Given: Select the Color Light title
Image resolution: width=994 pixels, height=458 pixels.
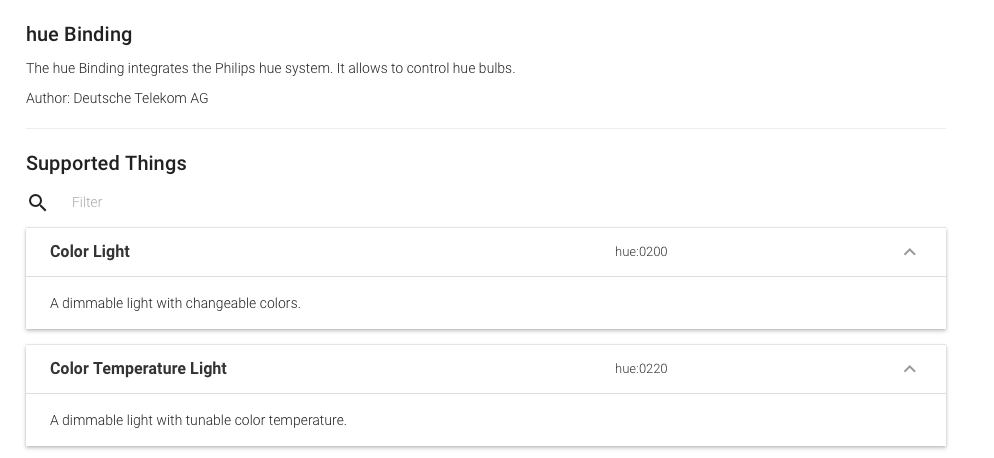Looking at the screenshot, I should click(90, 252).
